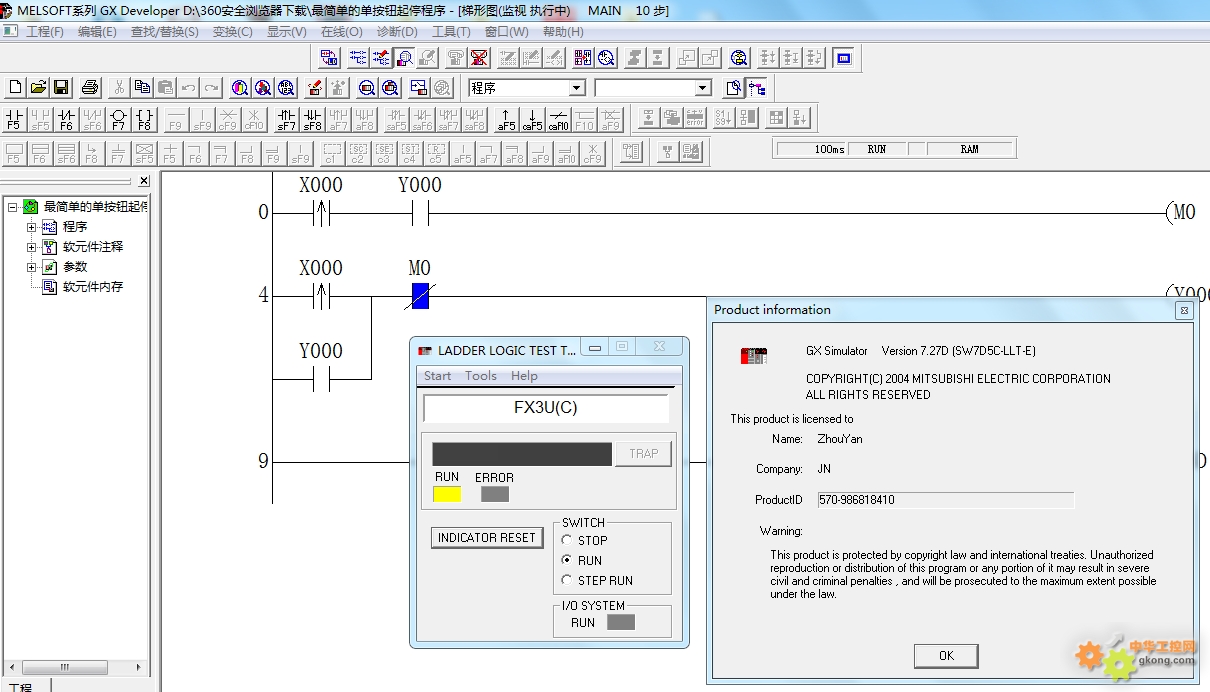This screenshot has width=1210, height=692.
Task: Open the 诊断(D) menu
Action: click(397, 32)
